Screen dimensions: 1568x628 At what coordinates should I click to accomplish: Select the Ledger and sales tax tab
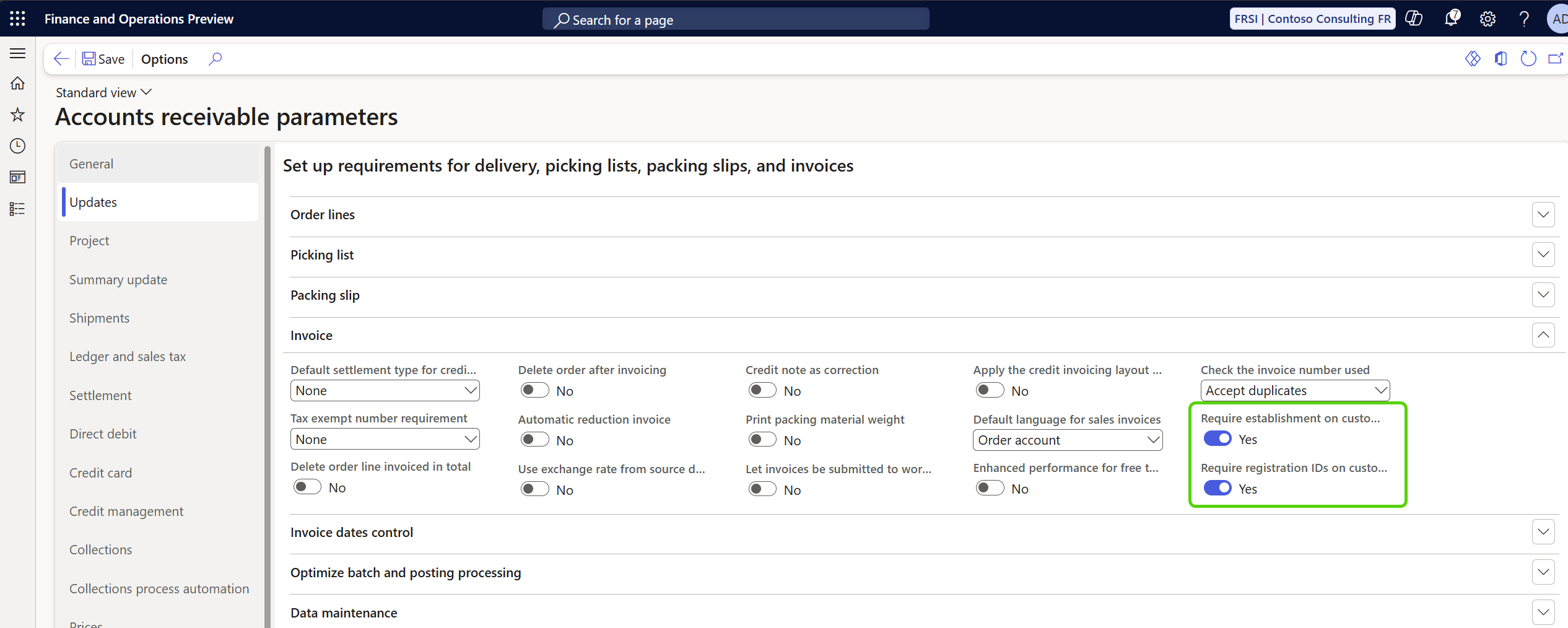(159, 356)
